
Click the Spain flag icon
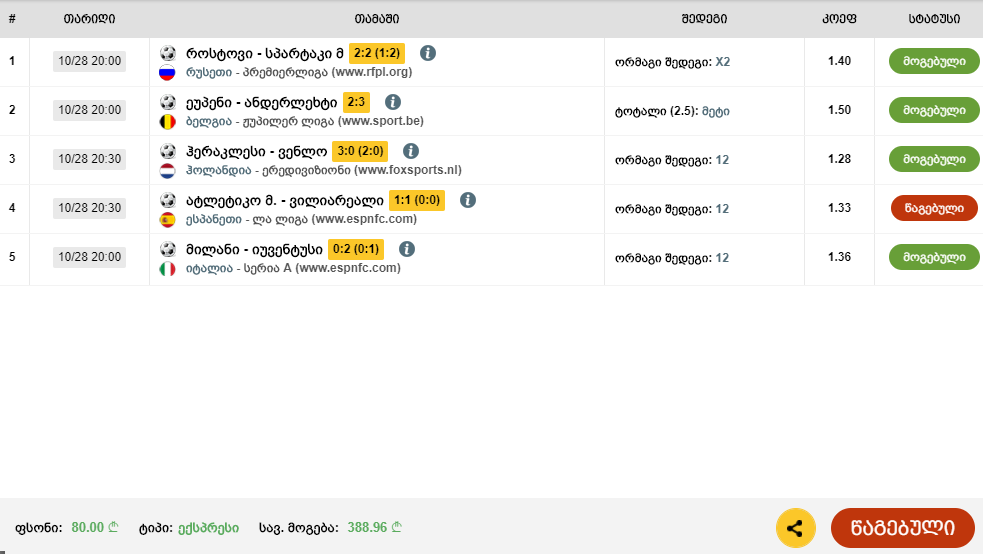(x=167, y=219)
